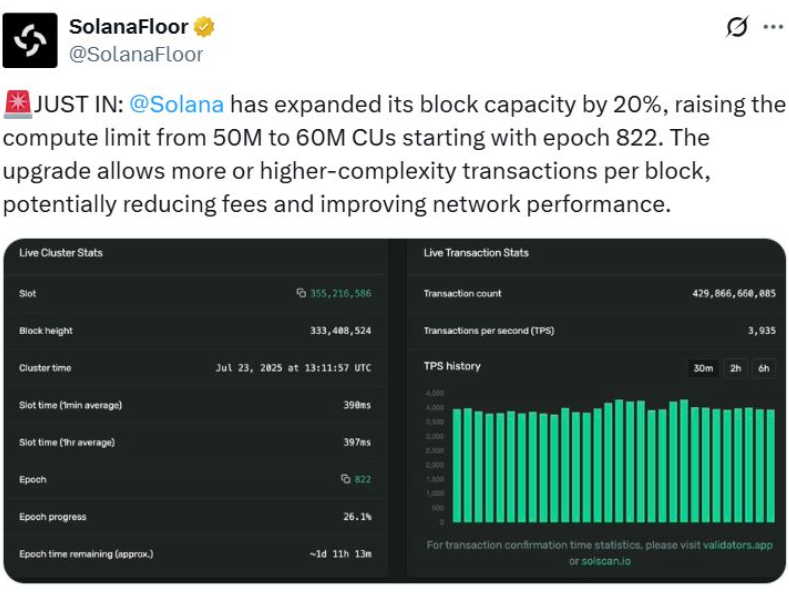Copy the epoch value via copy icon
This screenshot has height=593, width=789.
tap(345, 479)
